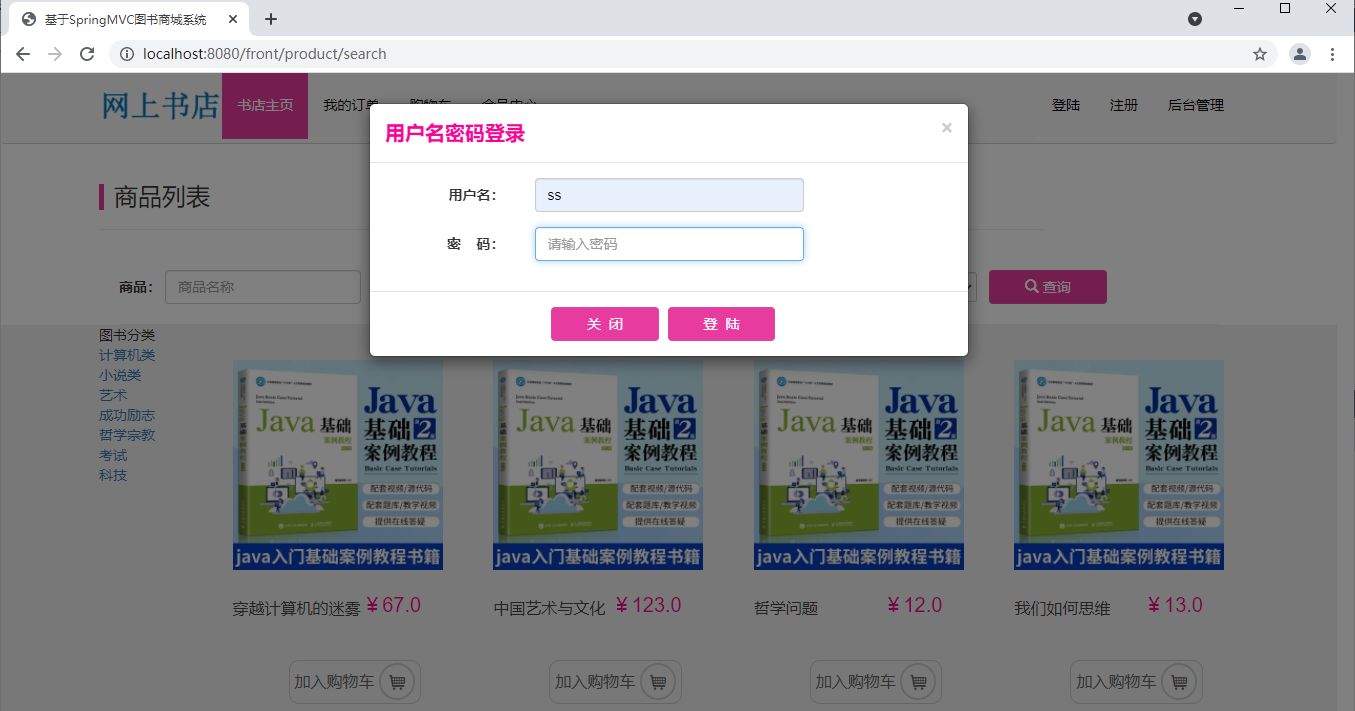Click the cart icon under 哲学问题
Image resolution: width=1355 pixels, height=711 pixels.
pyautogui.click(x=919, y=682)
